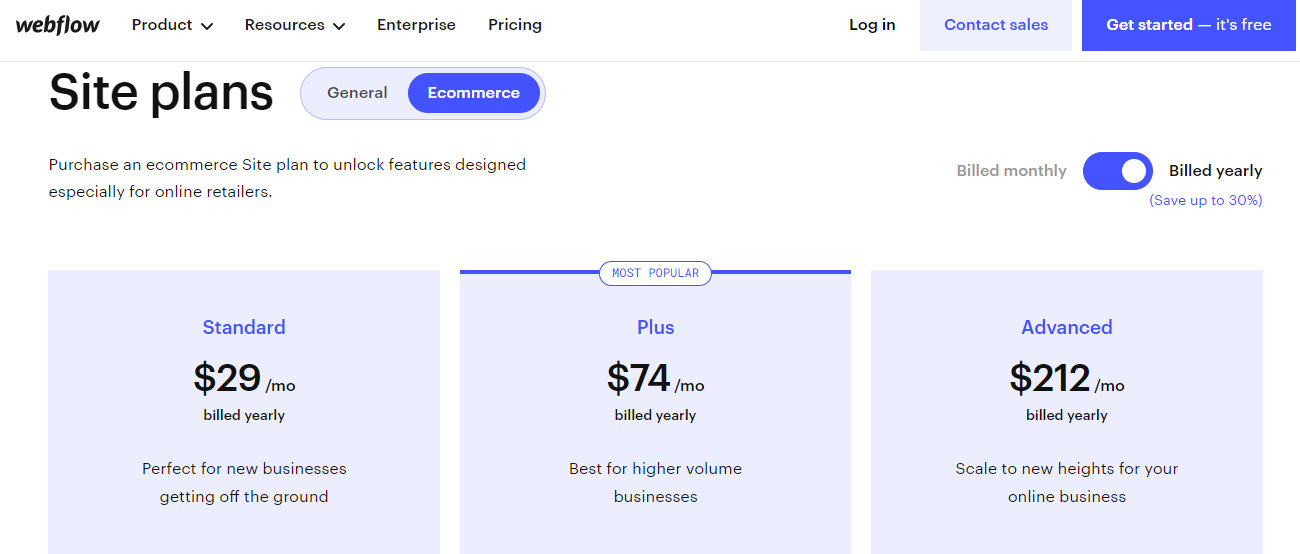Image resolution: width=1300 pixels, height=554 pixels.
Task: Click the Save up to 30% text
Action: click(1206, 200)
